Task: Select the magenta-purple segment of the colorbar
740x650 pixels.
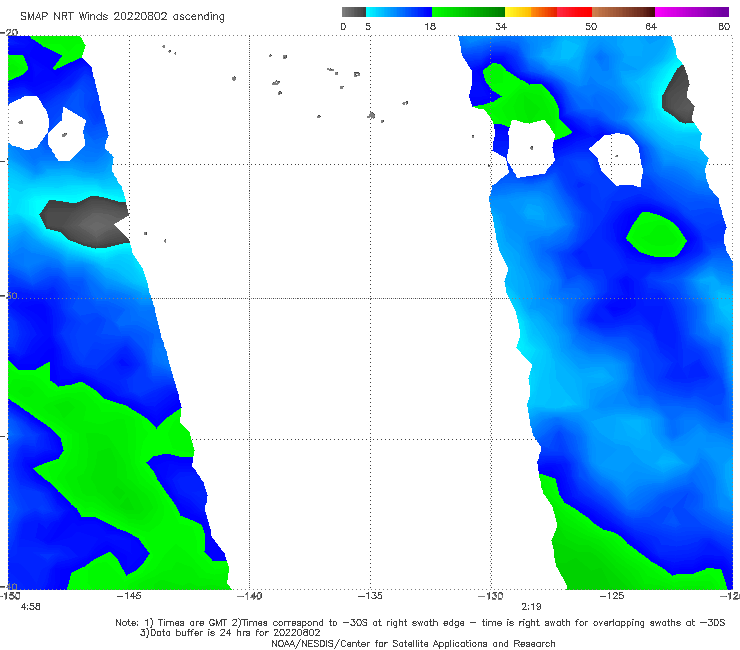Action: coord(692,12)
